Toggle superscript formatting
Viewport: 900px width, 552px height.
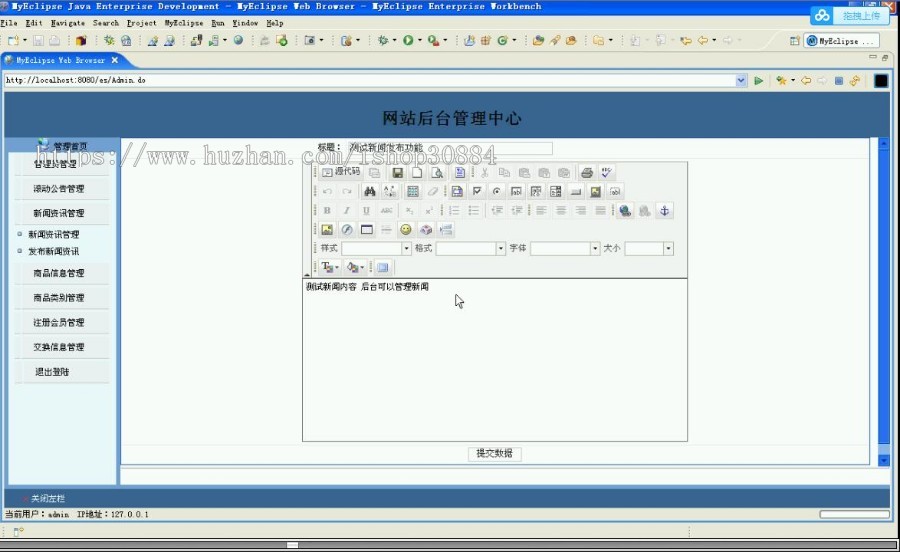coord(429,211)
